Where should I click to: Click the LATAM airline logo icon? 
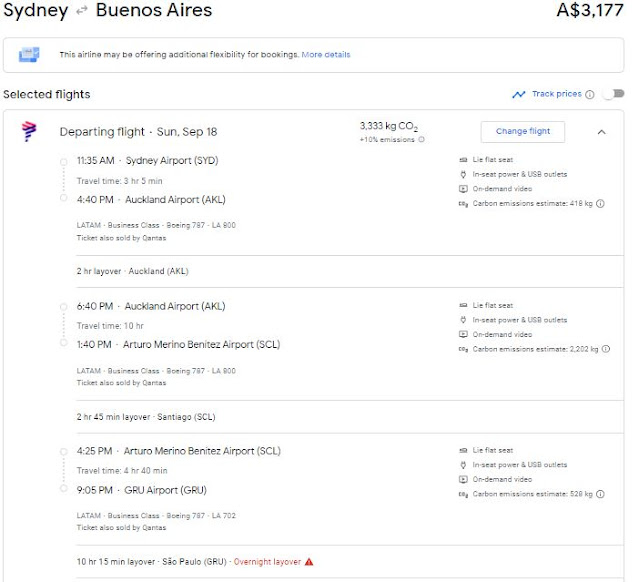[29, 132]
